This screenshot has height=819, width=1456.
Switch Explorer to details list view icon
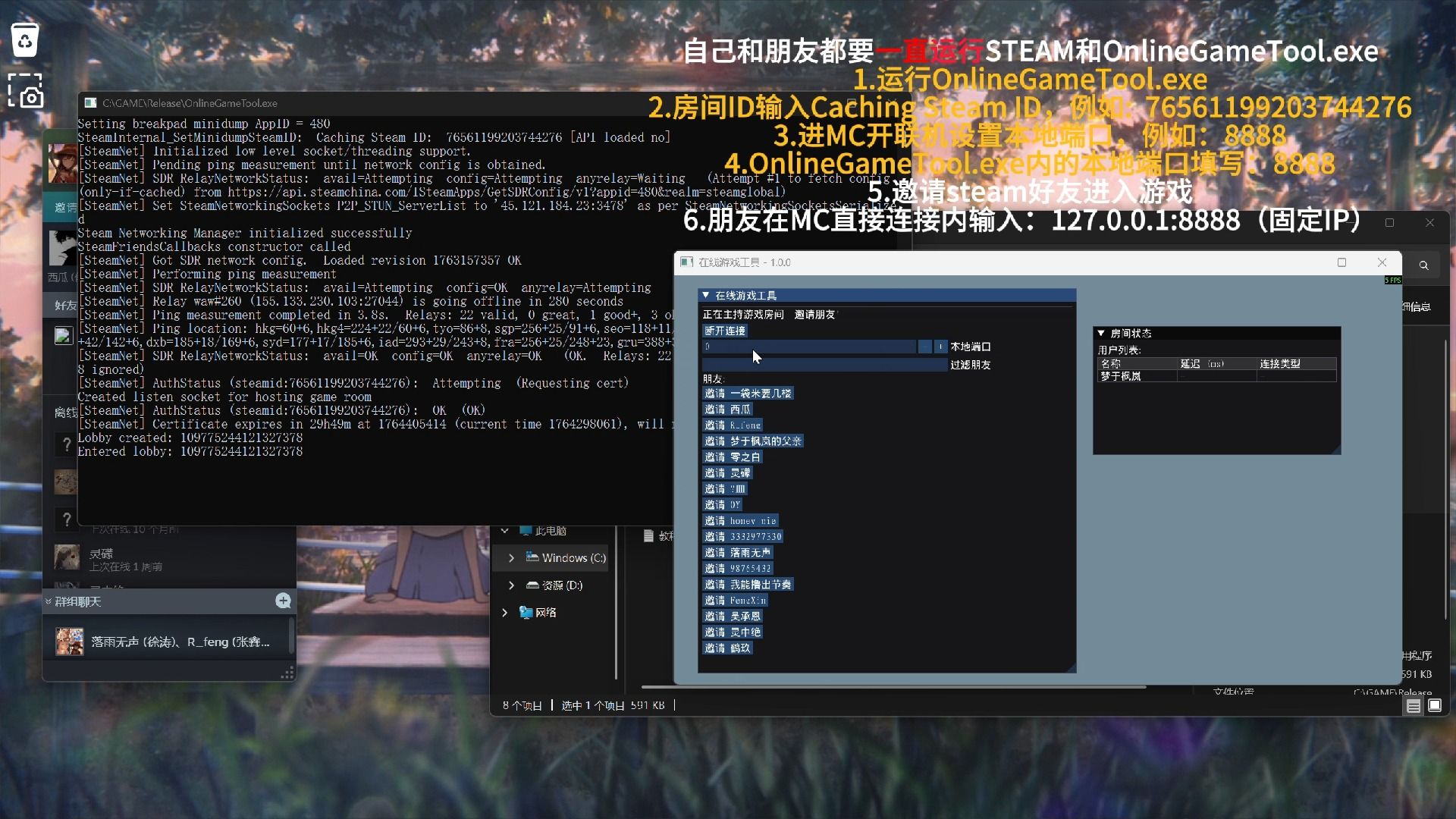point(1414,706)
